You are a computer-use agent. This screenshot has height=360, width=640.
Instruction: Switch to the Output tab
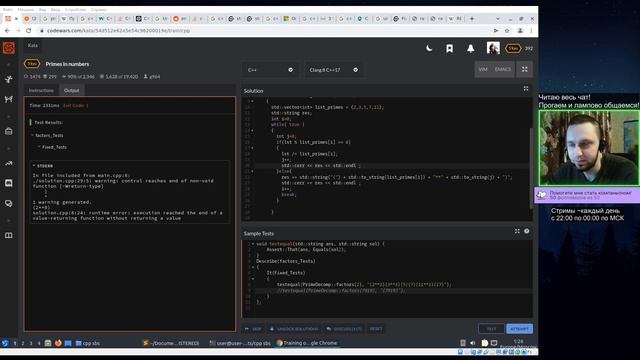click(71, 90)
